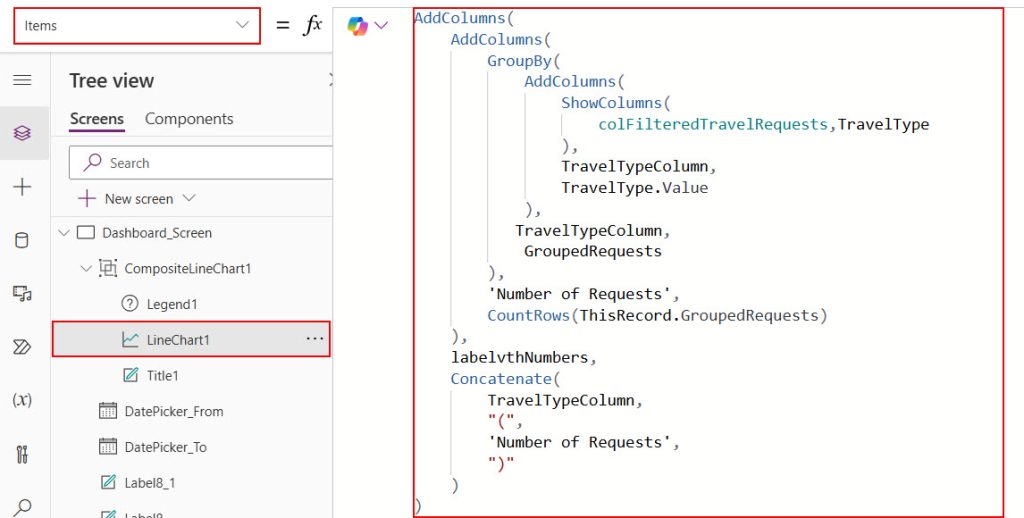
Task: Click colFilteredTravelRequests in the formula
Action: point(713,124)
